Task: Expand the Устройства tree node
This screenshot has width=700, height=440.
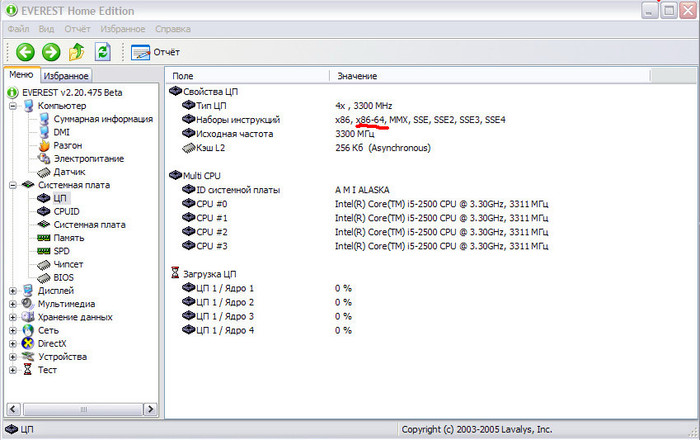Action: tap(13, 357)
